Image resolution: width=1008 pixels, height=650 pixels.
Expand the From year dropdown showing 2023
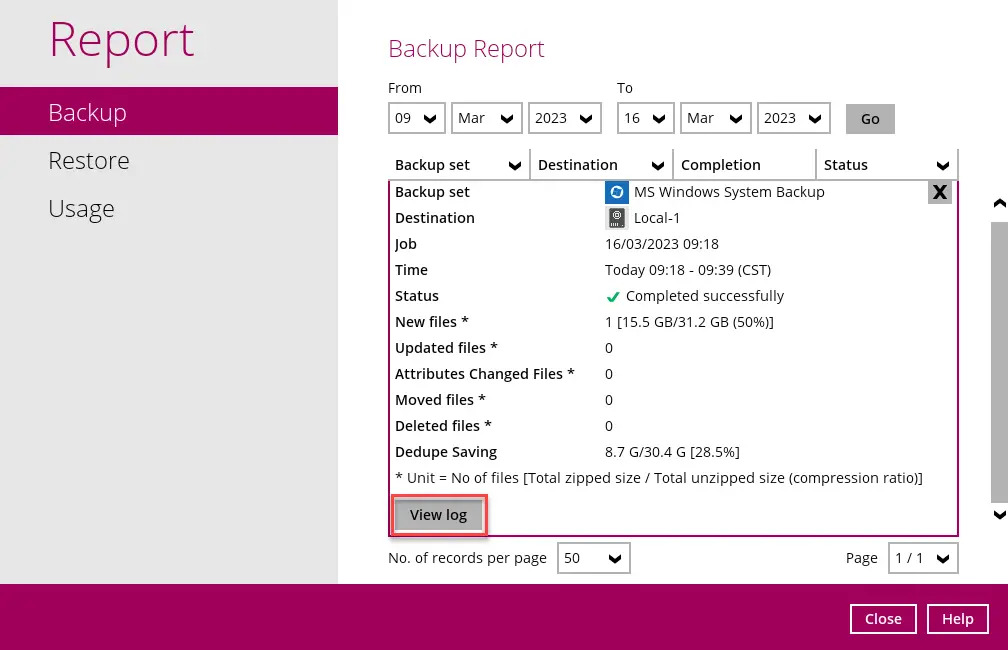pos(564,118)
